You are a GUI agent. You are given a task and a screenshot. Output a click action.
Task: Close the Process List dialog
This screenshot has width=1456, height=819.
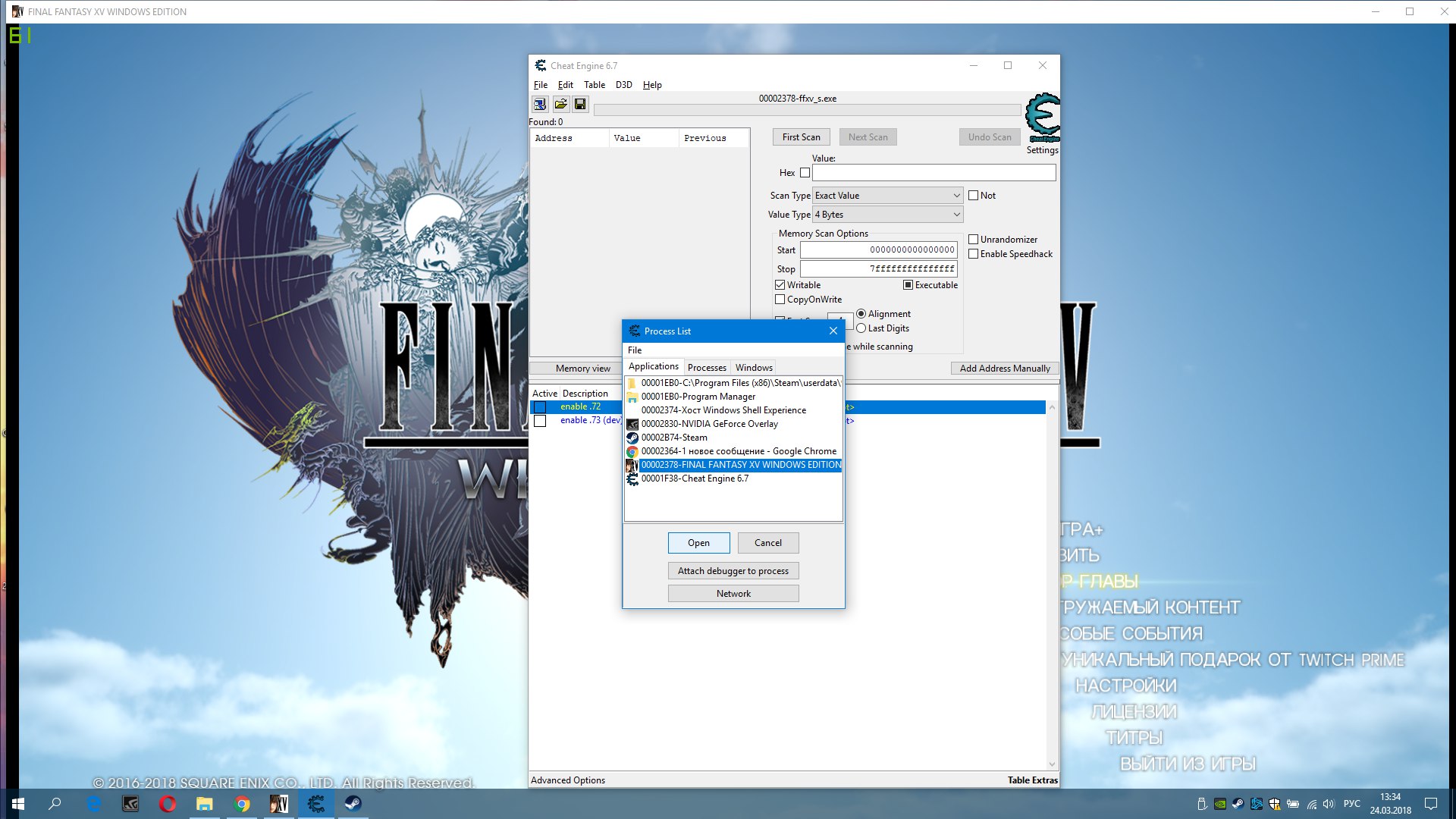tap(833, 331)
